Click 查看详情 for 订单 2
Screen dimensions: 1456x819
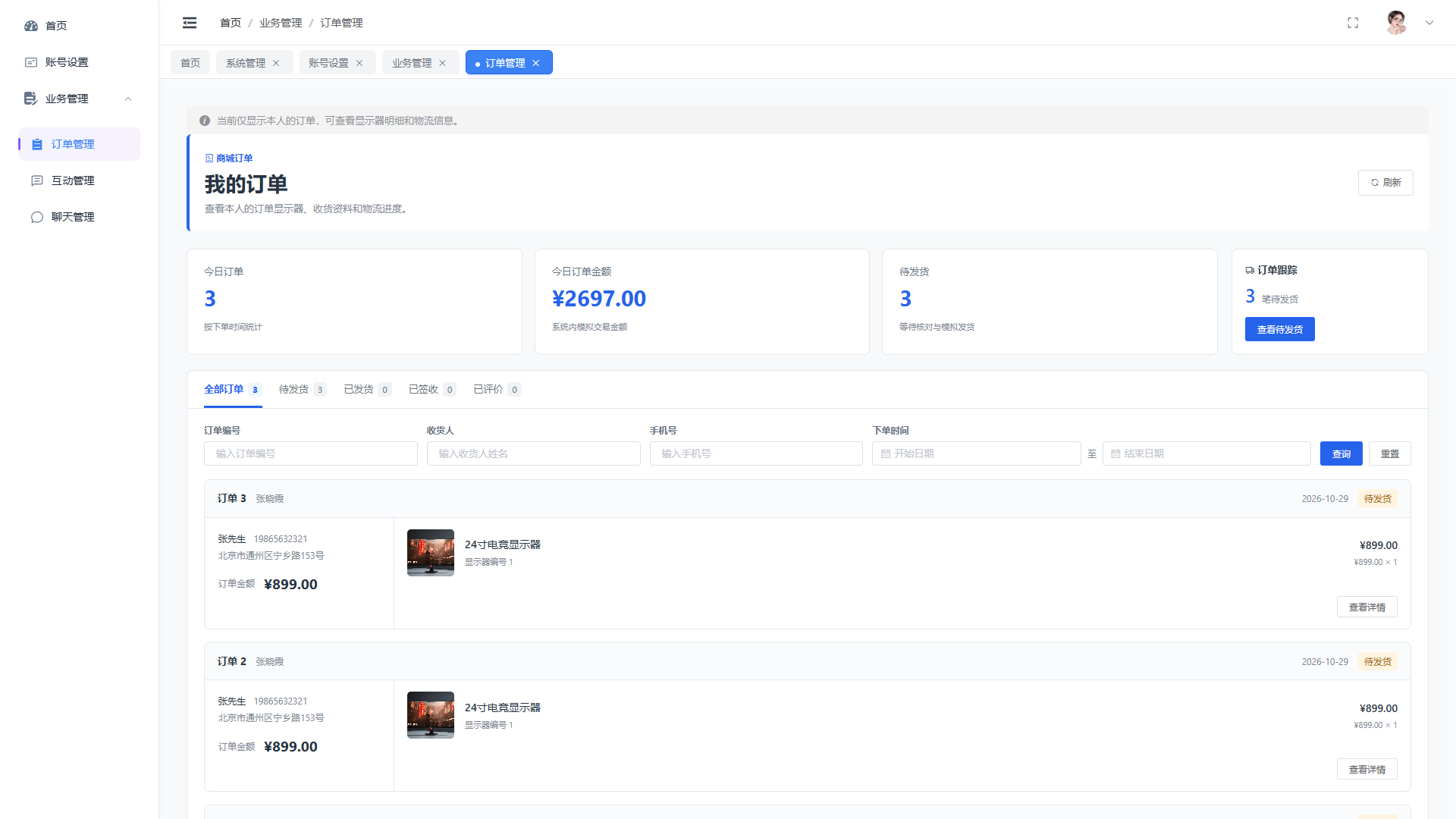(x=1367, y=769)
